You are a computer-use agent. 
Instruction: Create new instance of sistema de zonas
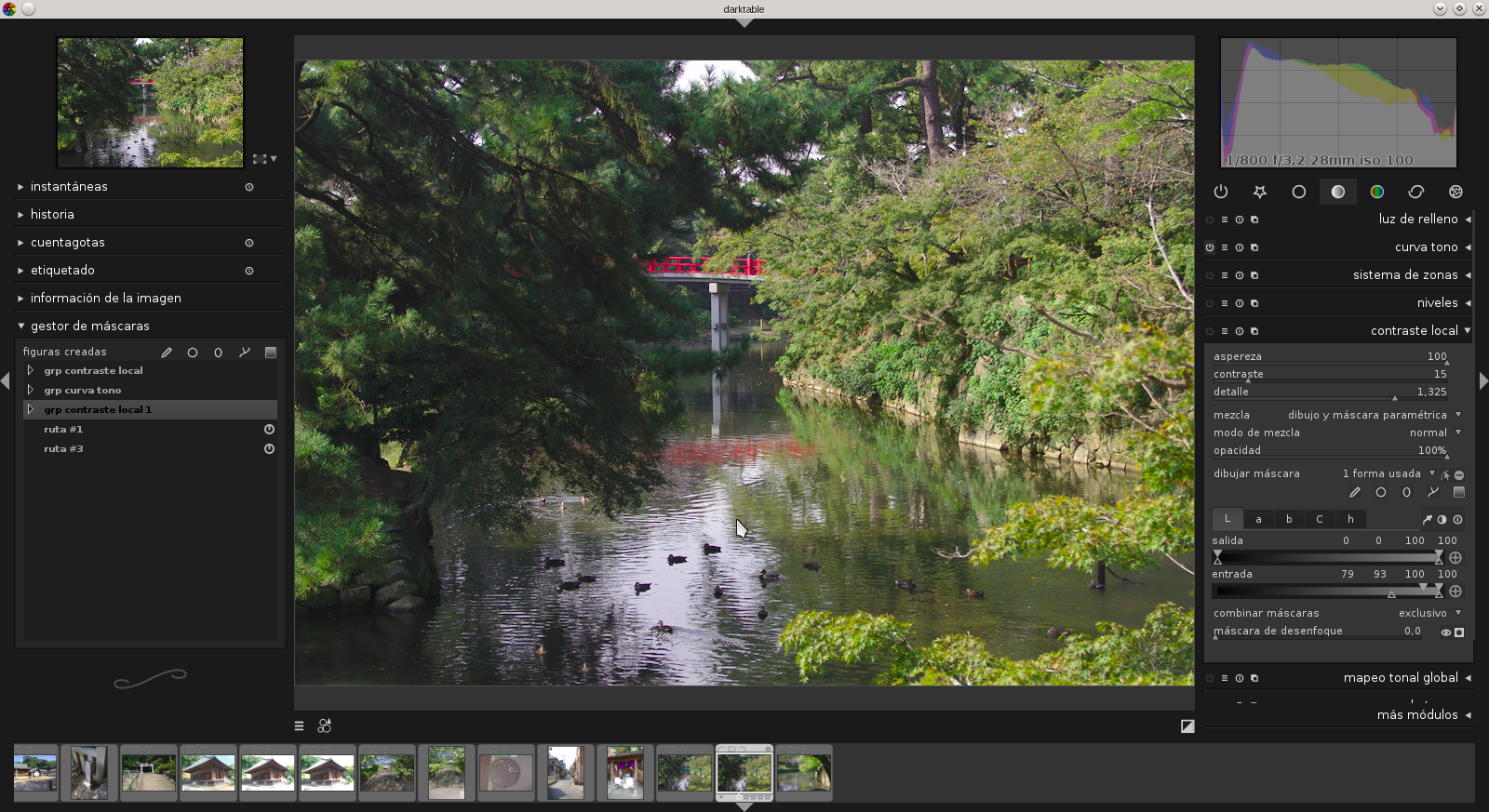point(1254,275)
